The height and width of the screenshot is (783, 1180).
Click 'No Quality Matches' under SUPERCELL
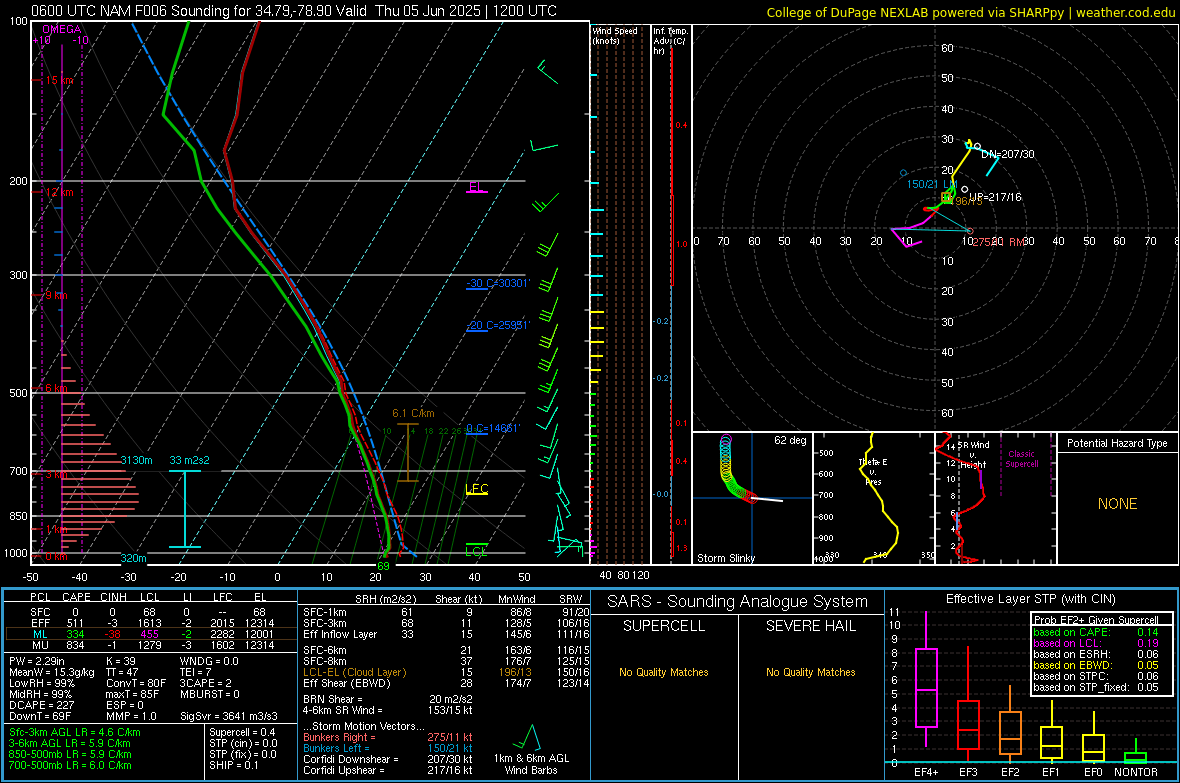[664, 672]
